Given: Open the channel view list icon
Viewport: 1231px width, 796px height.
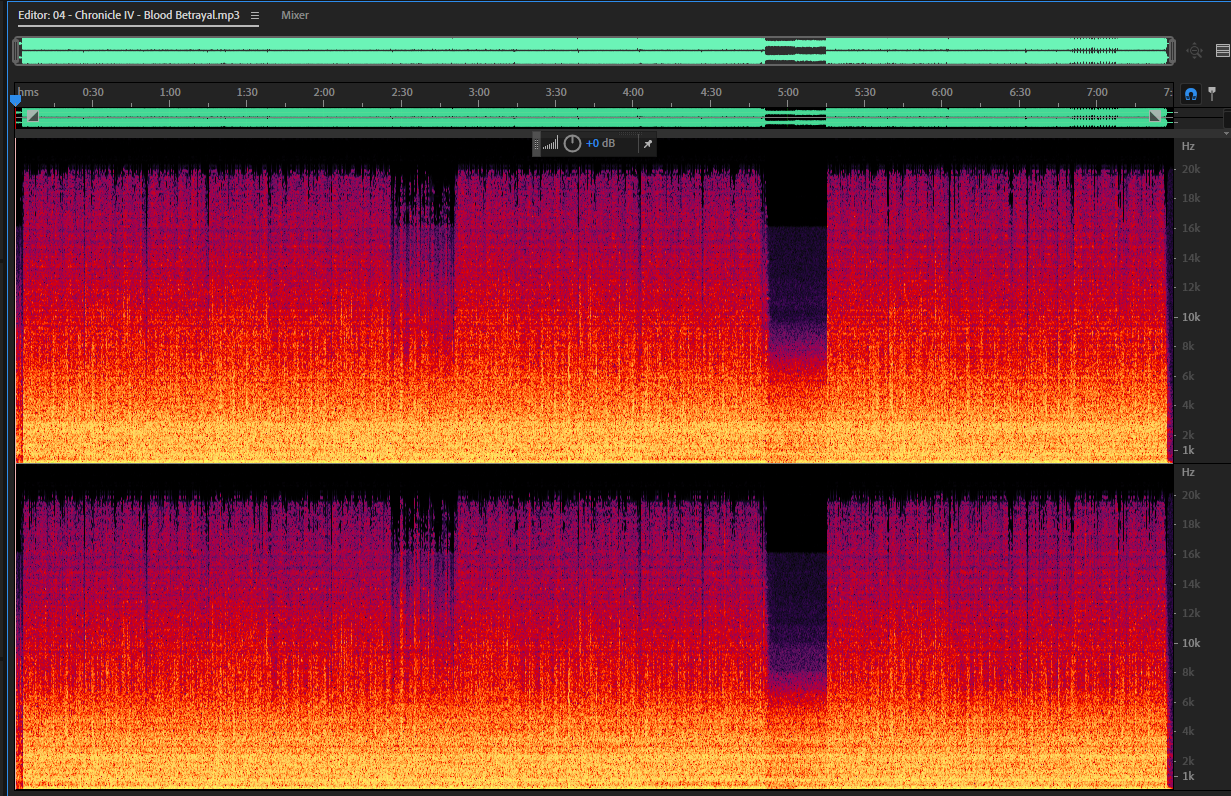Looking at the screenshot, I should tap(1222, 51).
